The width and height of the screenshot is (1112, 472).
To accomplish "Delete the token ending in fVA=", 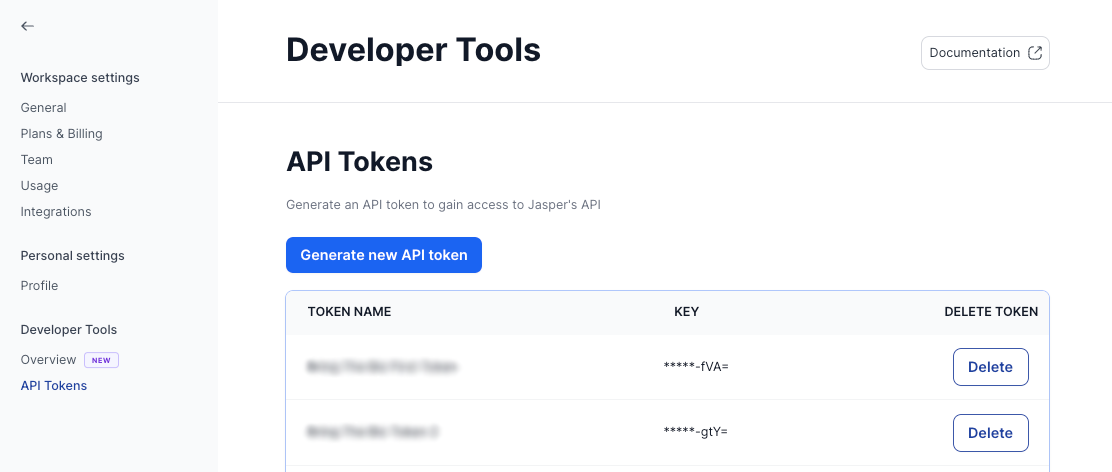I will coord(991,367).
